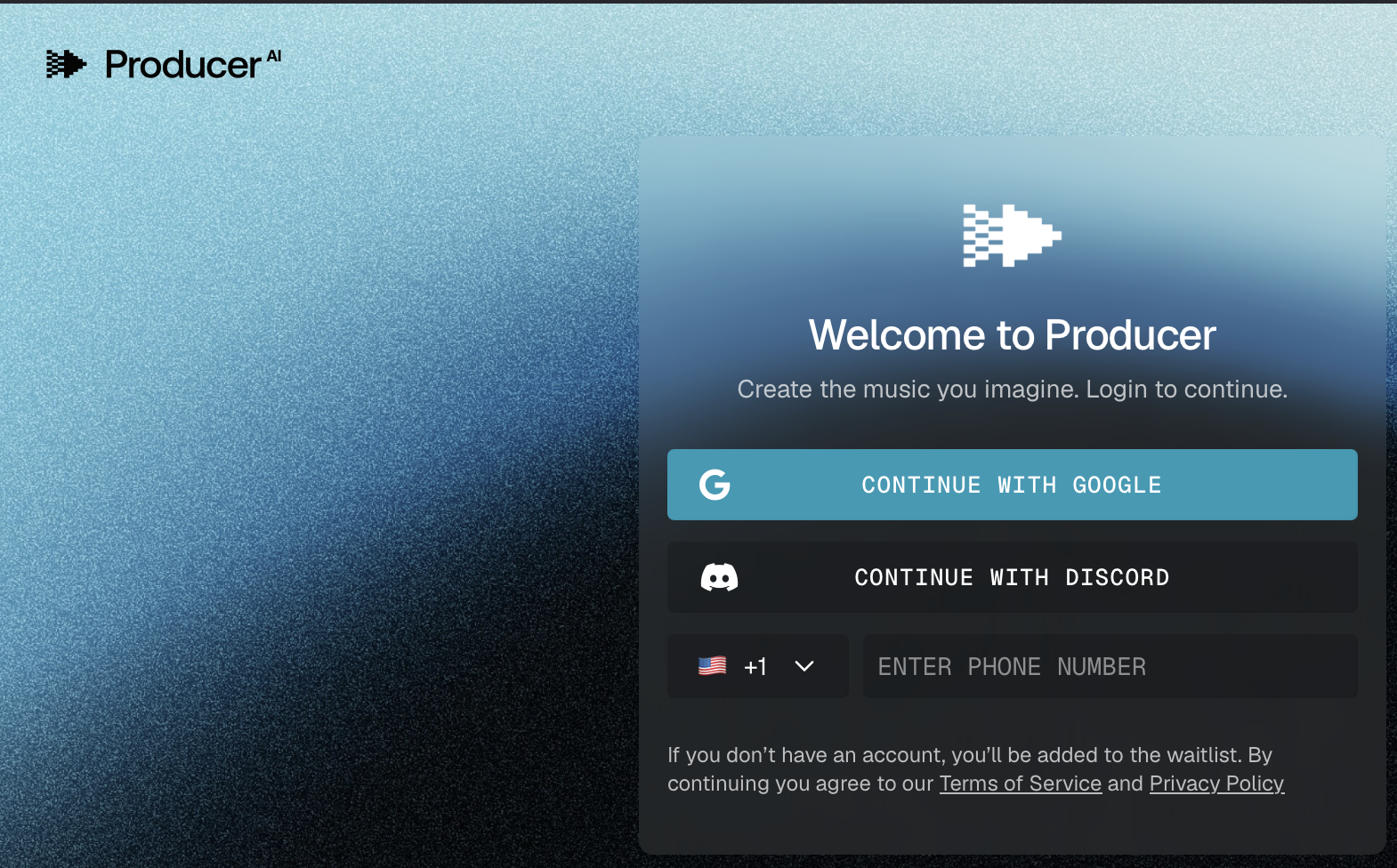This screenshot has width=1397, height=868.
Task: Click the small AI superscript badge
Action: 274,56
